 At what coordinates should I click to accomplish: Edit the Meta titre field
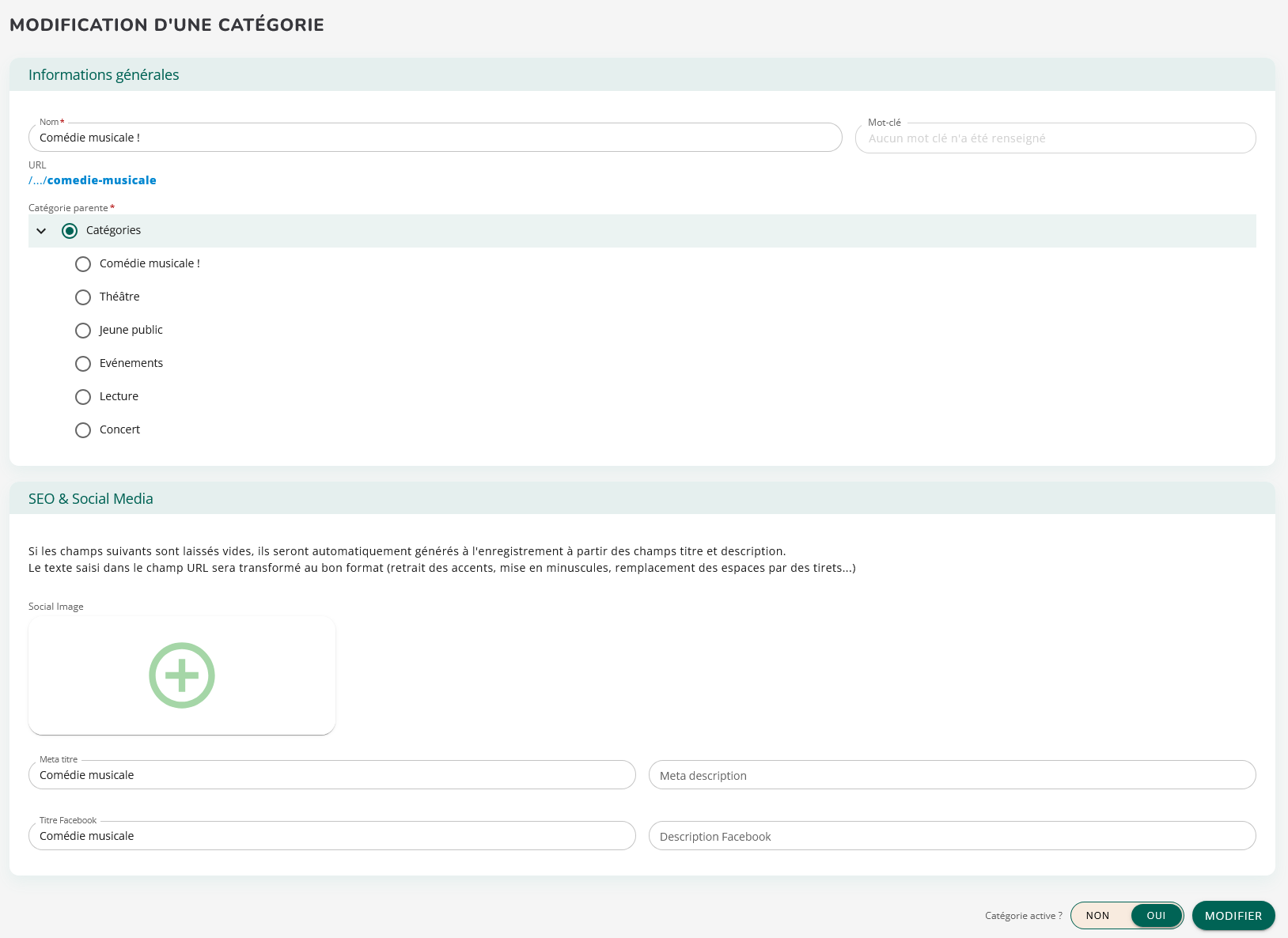click(x=332, y=775)
